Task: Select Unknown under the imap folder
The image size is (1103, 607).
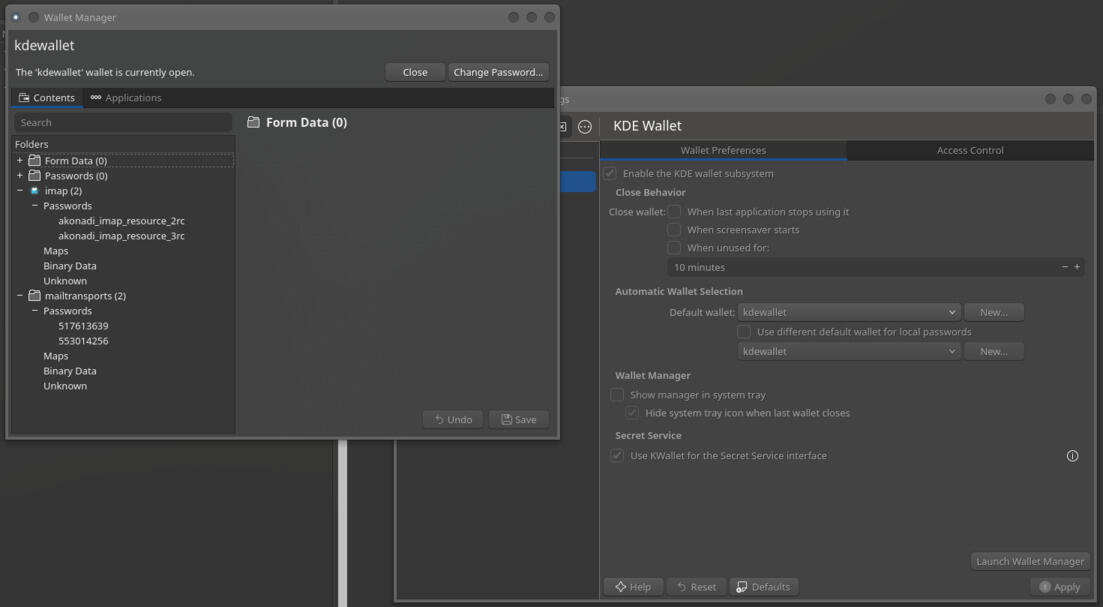Action: point(65,281)
